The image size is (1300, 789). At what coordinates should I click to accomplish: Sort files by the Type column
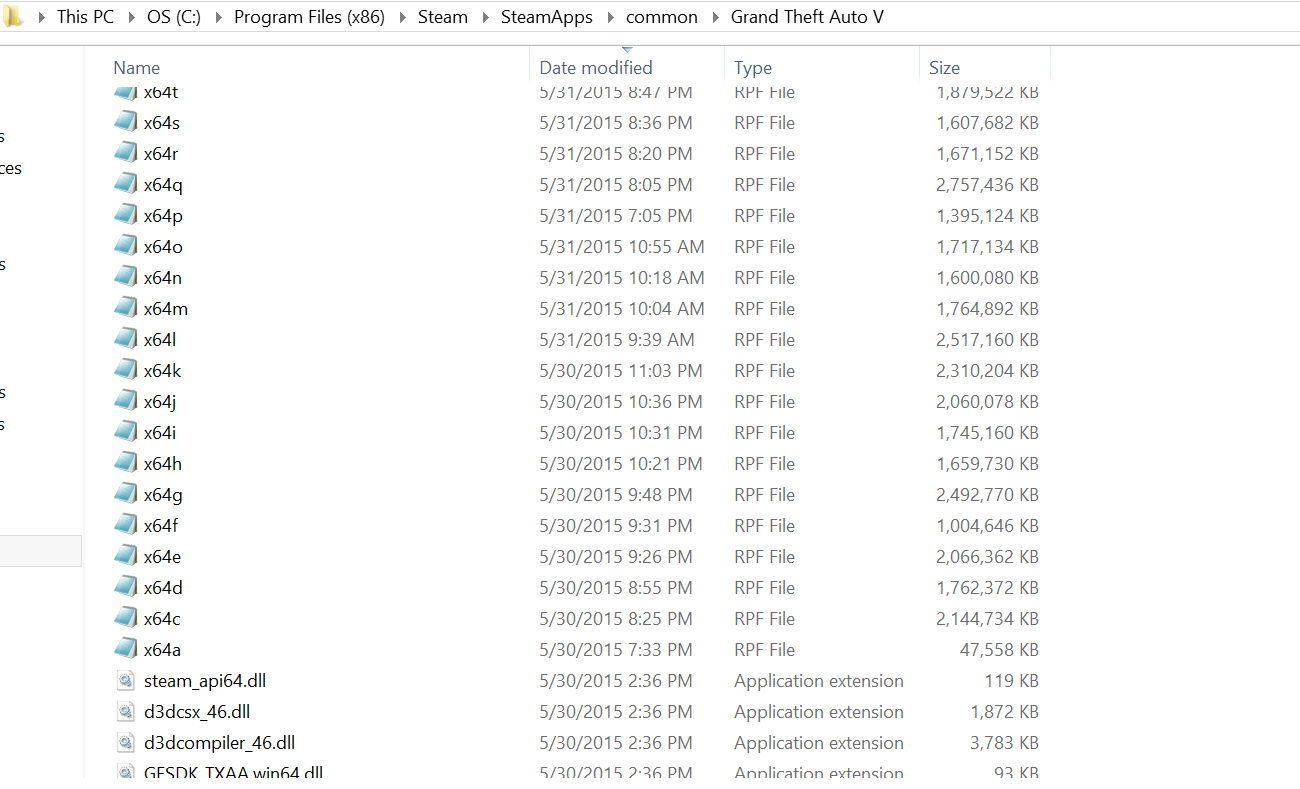click(x=753, y=68)
